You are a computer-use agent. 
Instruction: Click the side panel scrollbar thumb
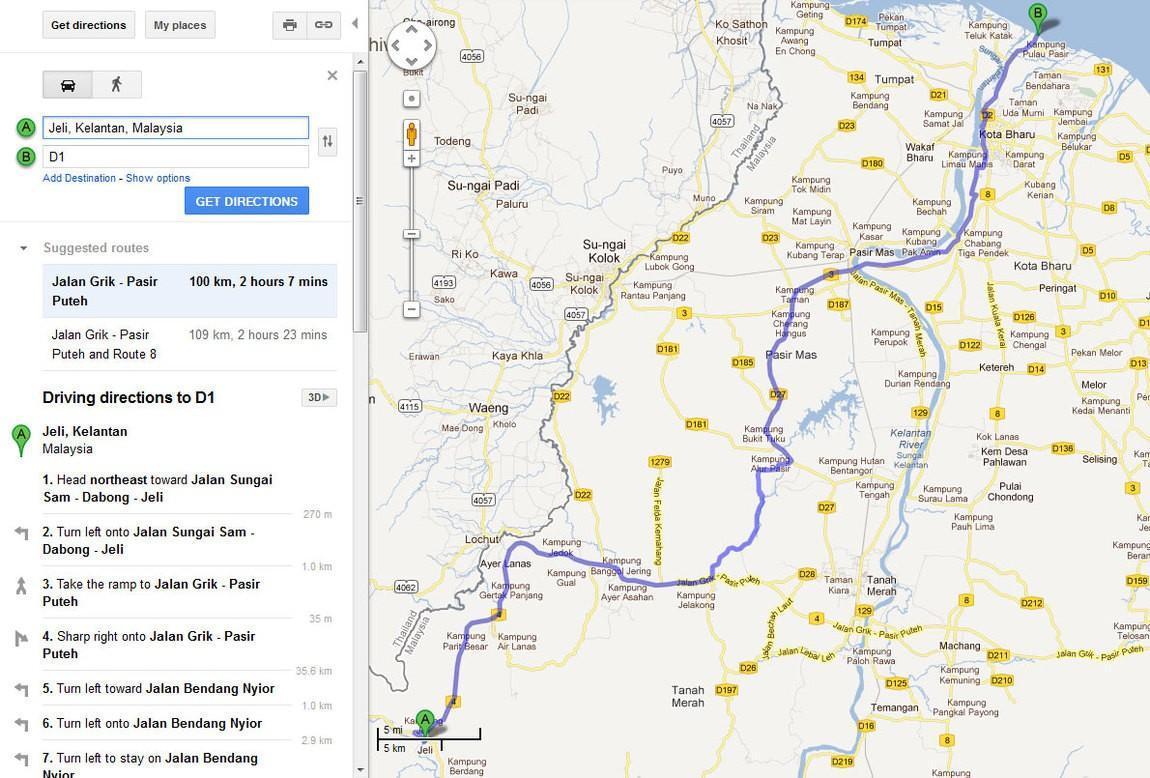(360, 202)
